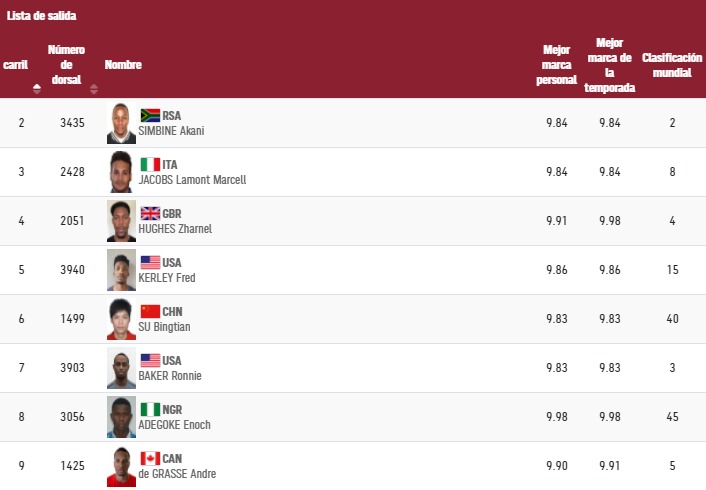The height and width of the screenshot is (490, 706).
Task: Open SIMBINE Akani athlete photo
Action: 121,123
